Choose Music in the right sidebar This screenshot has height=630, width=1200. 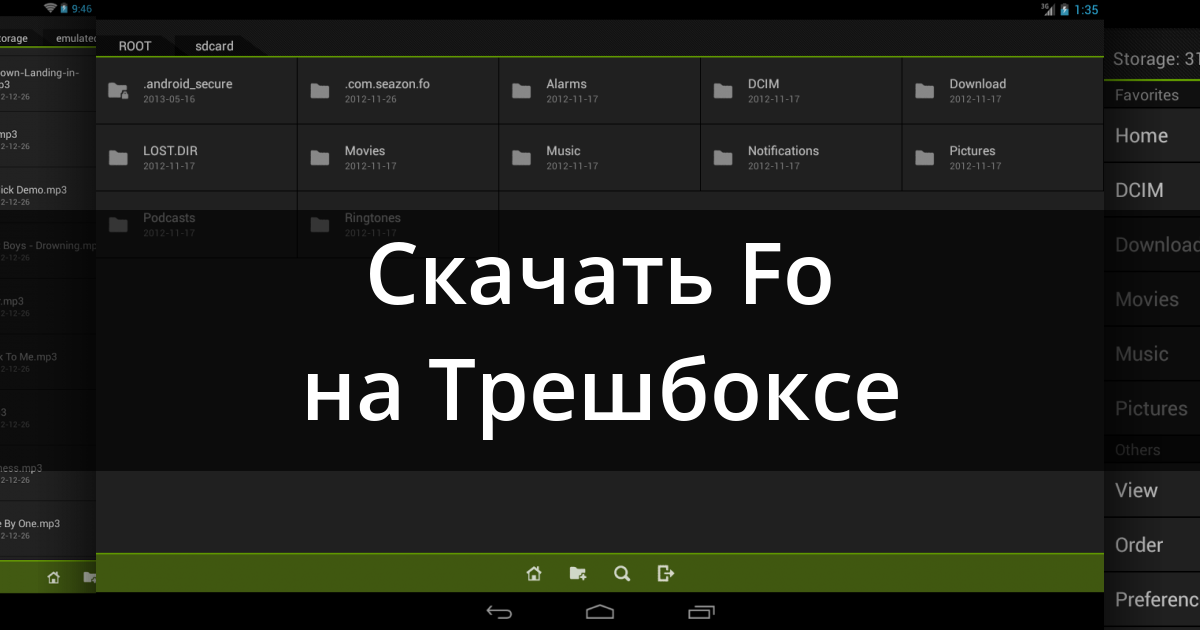pyautogui.click(x=1152, y=354)
